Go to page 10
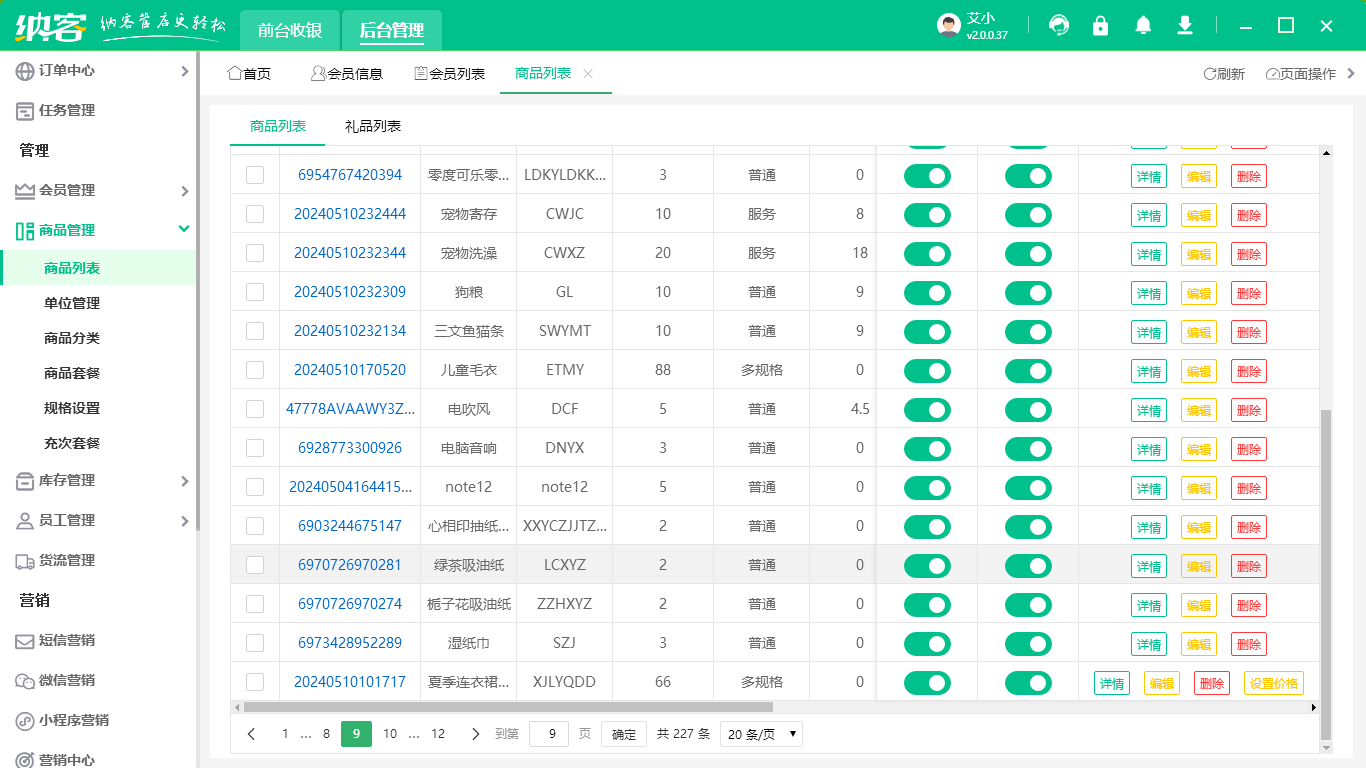 pos(390,734)
